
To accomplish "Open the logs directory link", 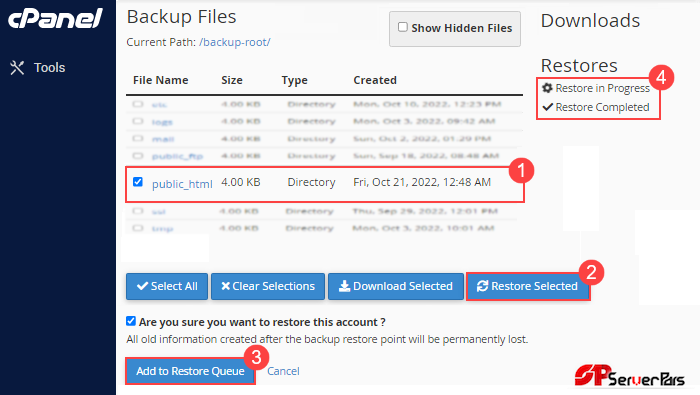I will (162, 122).
